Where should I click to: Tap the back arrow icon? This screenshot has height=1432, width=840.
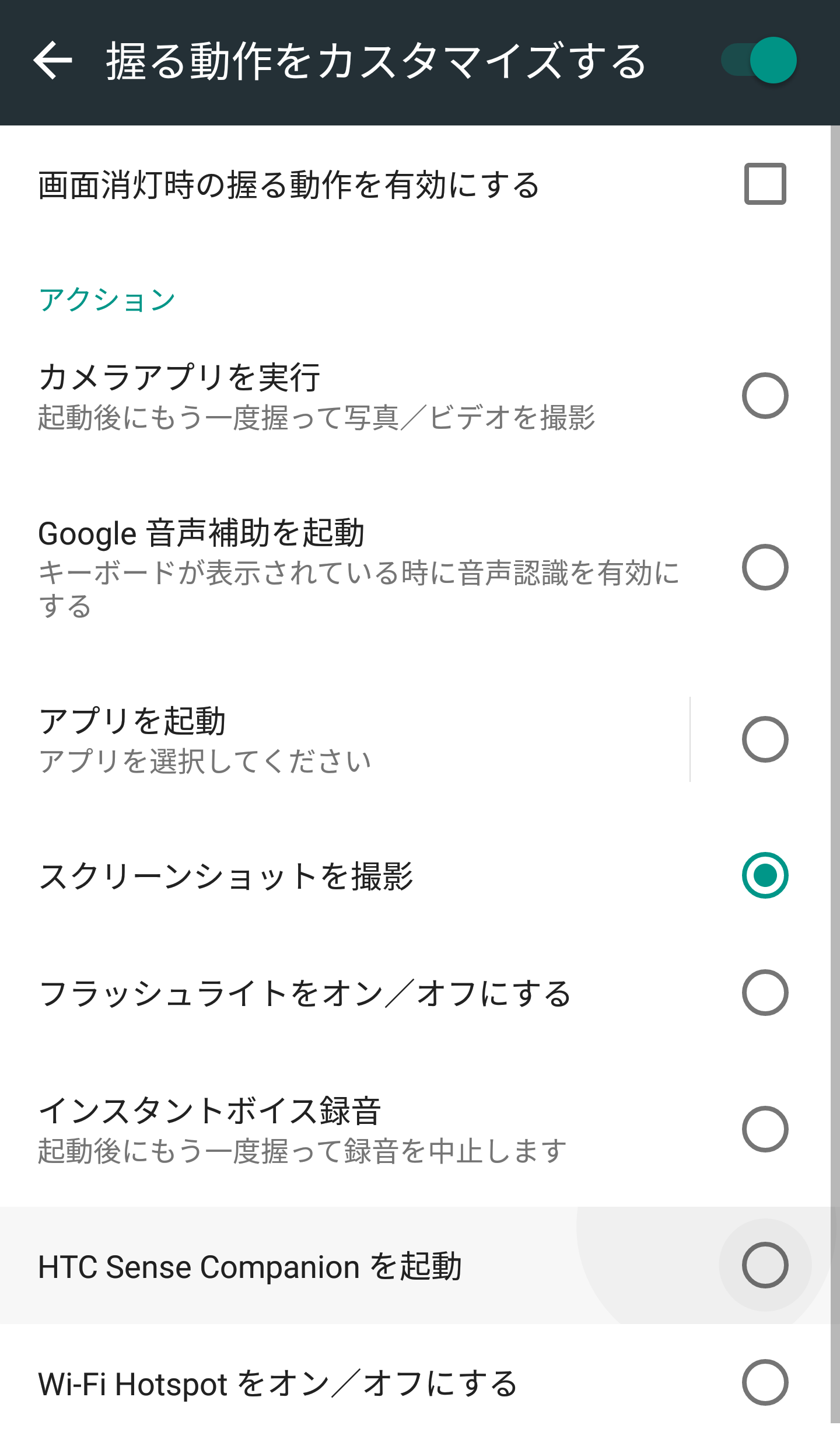[x=52, y=60]
